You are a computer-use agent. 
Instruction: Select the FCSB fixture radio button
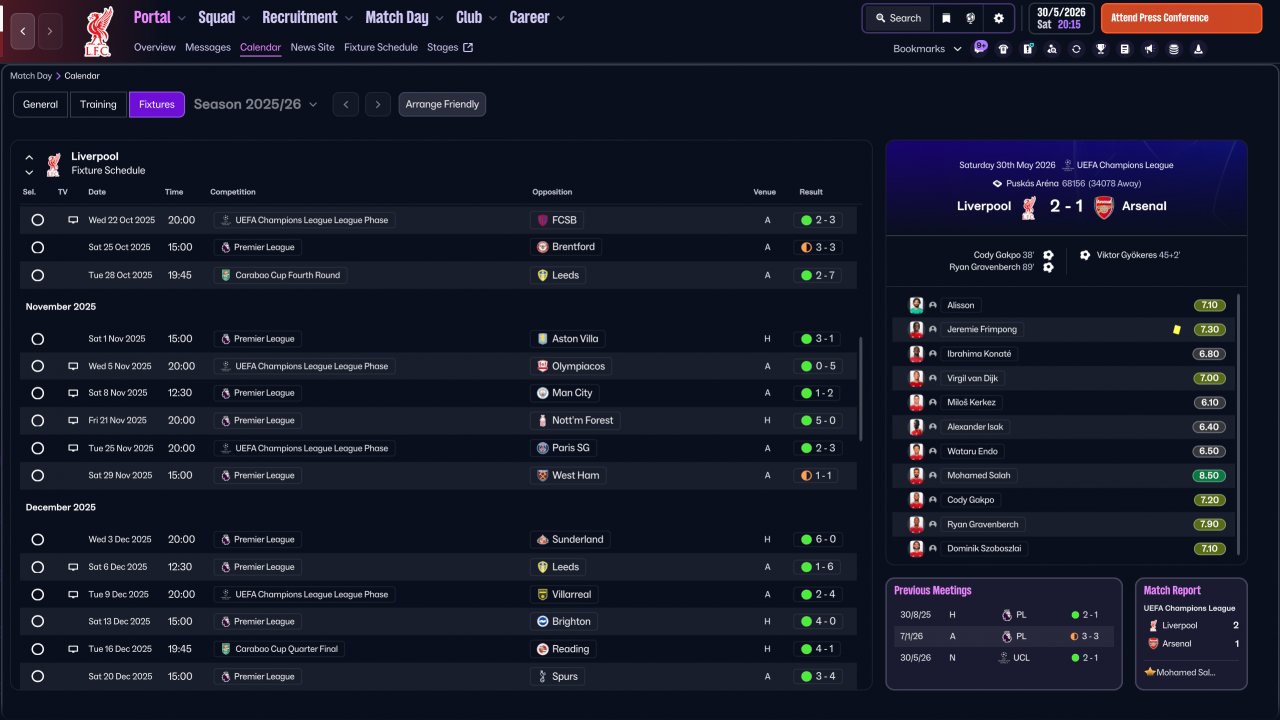tap(38, 220)
